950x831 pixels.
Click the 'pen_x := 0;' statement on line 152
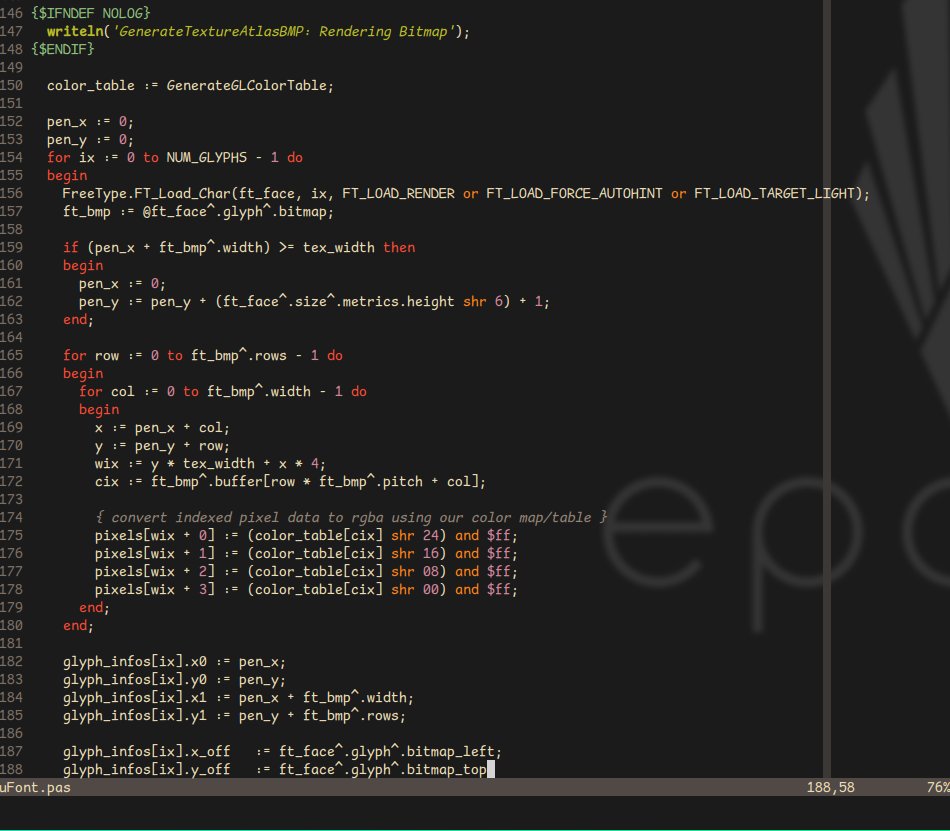pyautogui.click(x=90, y=122)
